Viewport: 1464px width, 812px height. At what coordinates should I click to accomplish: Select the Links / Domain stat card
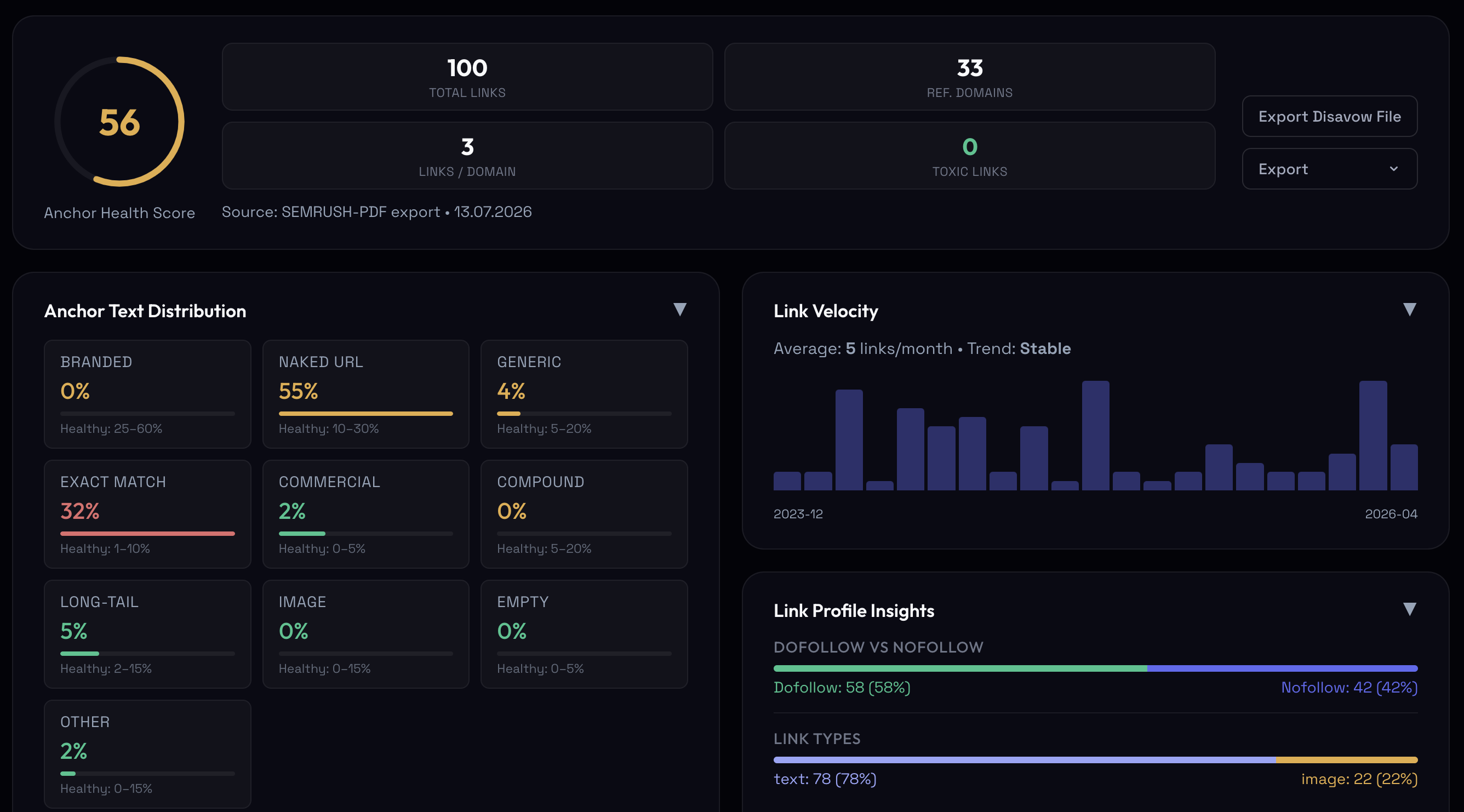tap(467, 156)
